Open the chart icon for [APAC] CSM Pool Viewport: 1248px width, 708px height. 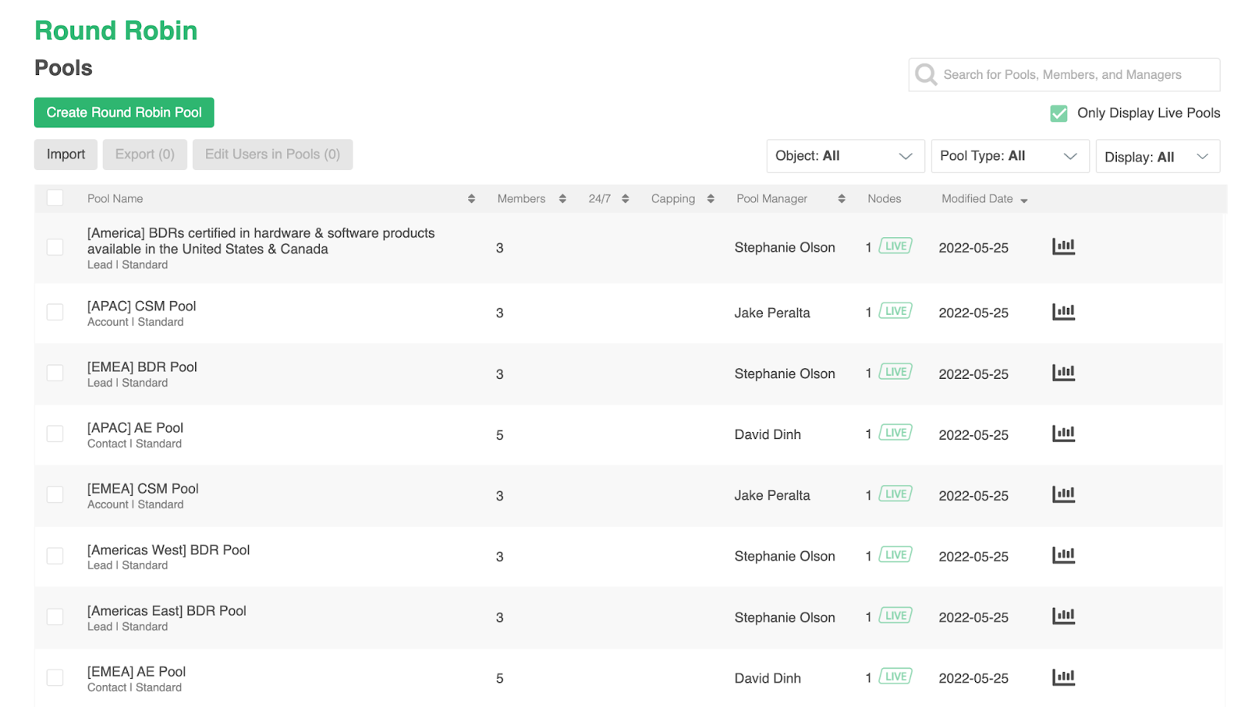tap(1063, 312)
